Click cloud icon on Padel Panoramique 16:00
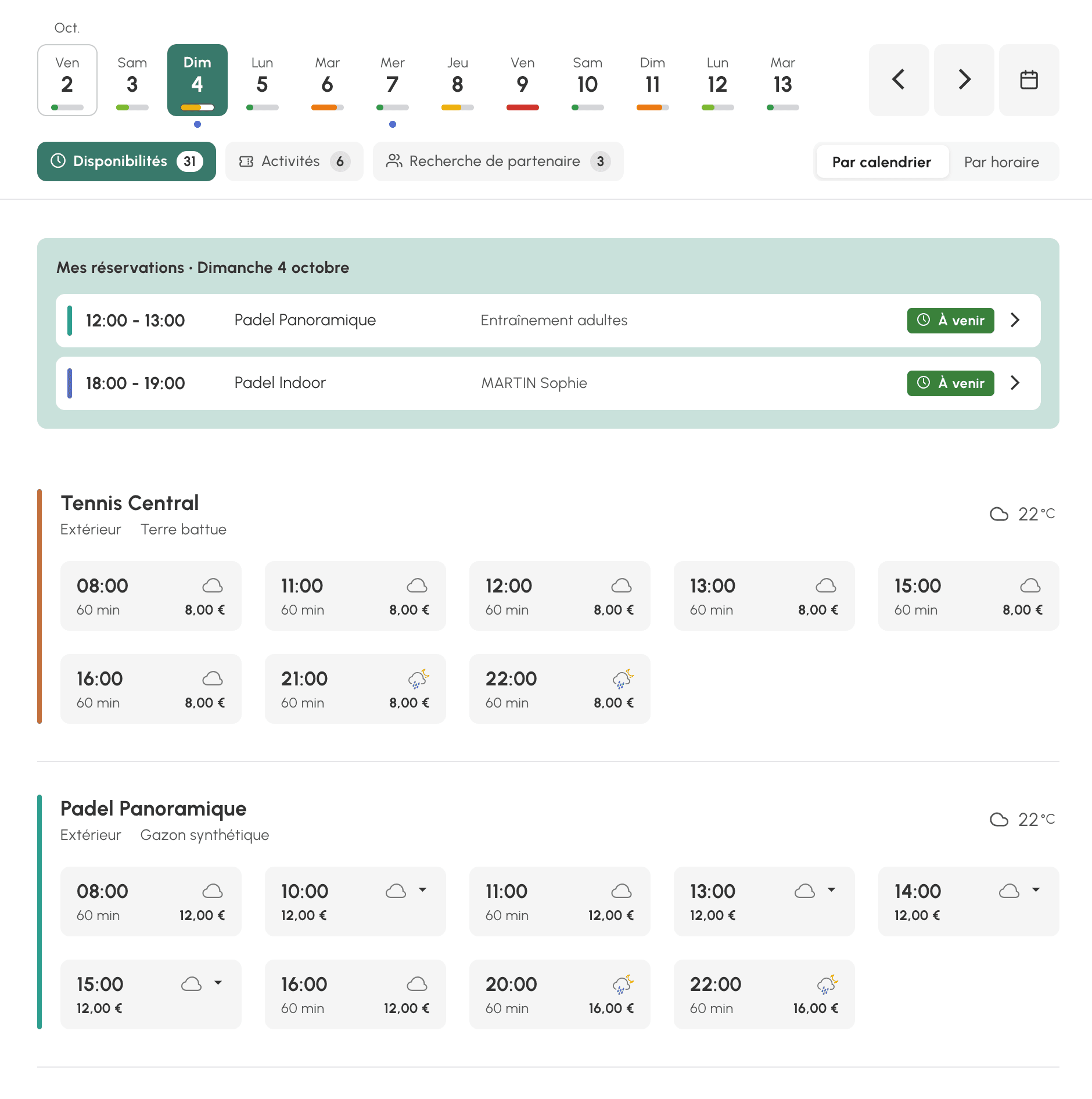 coord(417,984)
